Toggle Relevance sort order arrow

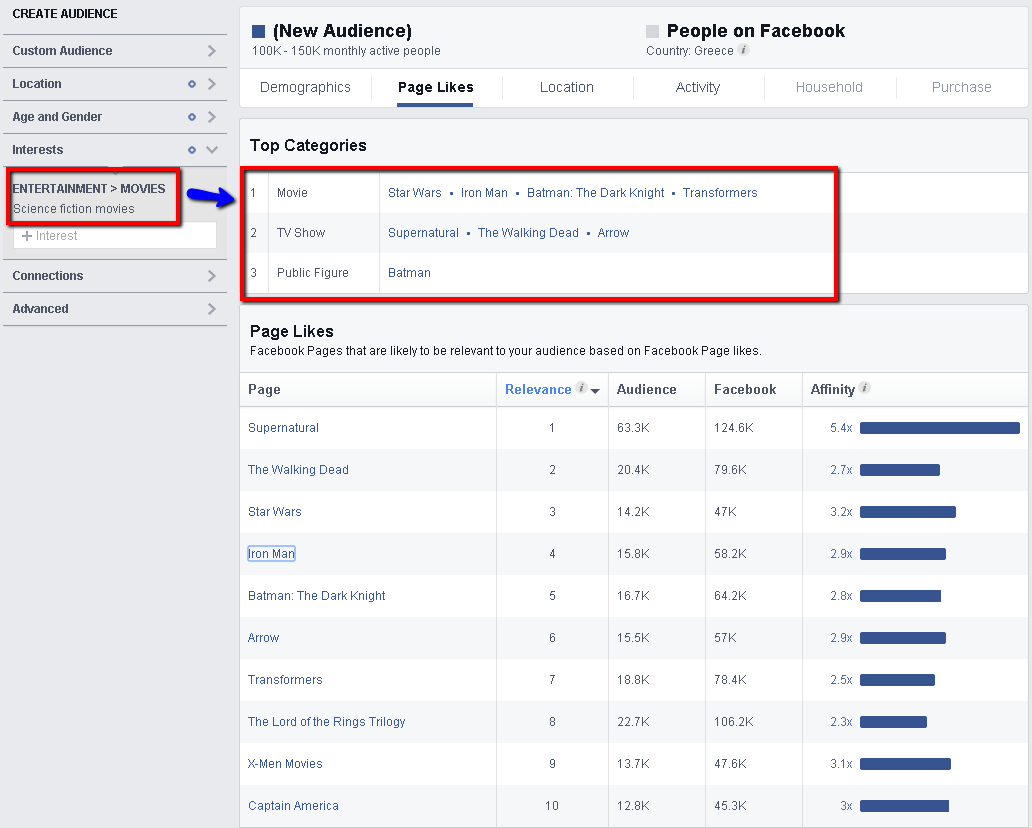point(595,391)
